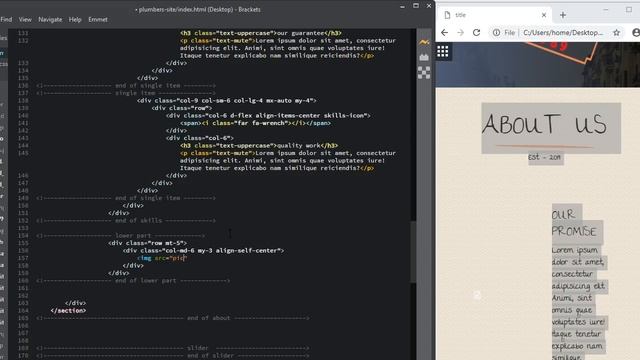Click the 'col-md-6 my-3 align-self-center' div line
The width and height of the screenshot is (640, 360).
tap(203, 250)
